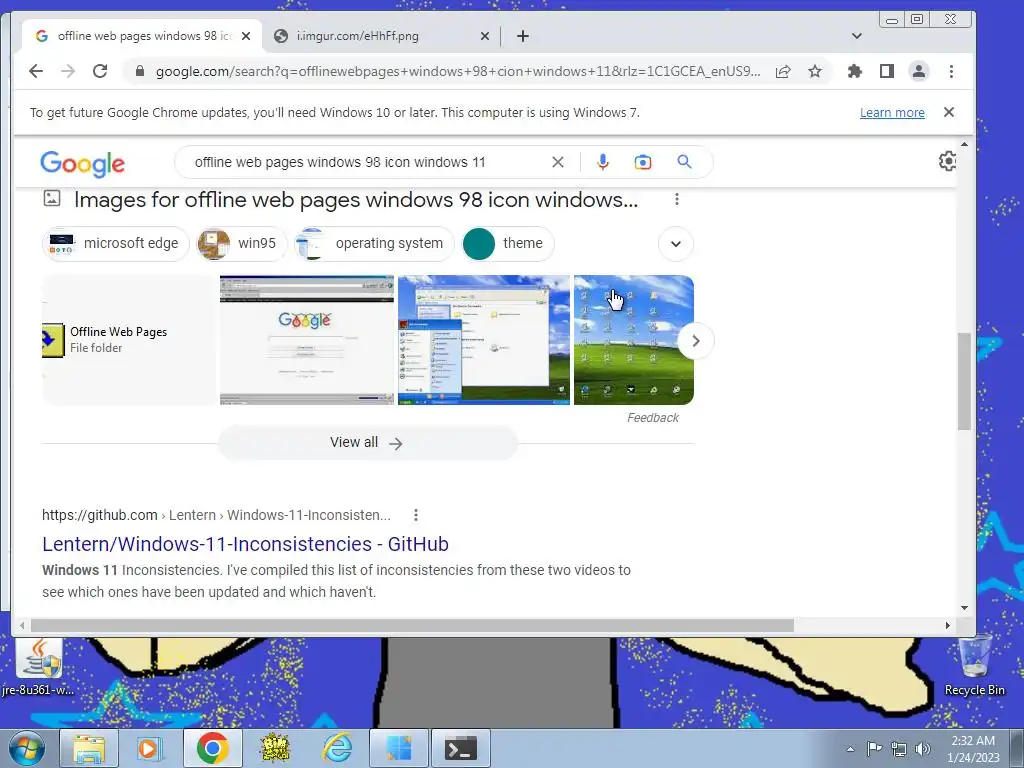Image resolution: width=1024 pixels, height=768 pixels.
Task: Click the Chrome taskbar icon
Action: point(212,748)
